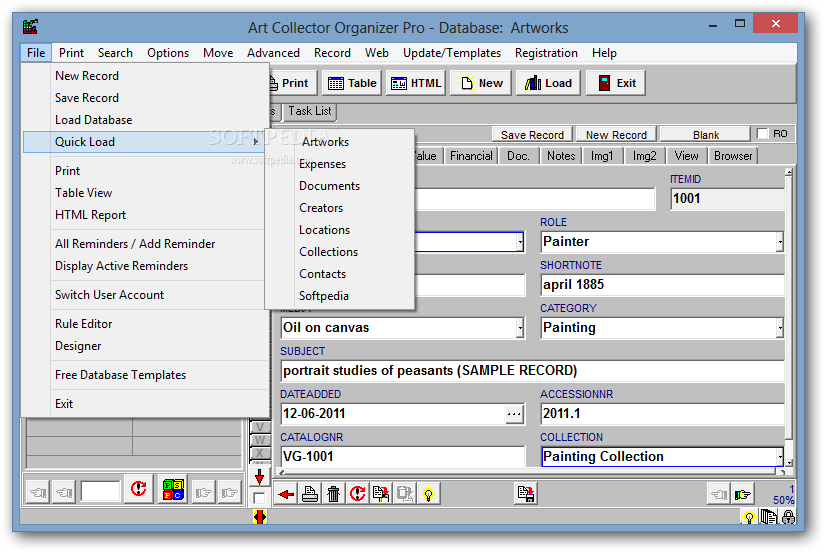825x552 pixels.
Task: Open the Registration menu
Action: click(x=546, y=53)
